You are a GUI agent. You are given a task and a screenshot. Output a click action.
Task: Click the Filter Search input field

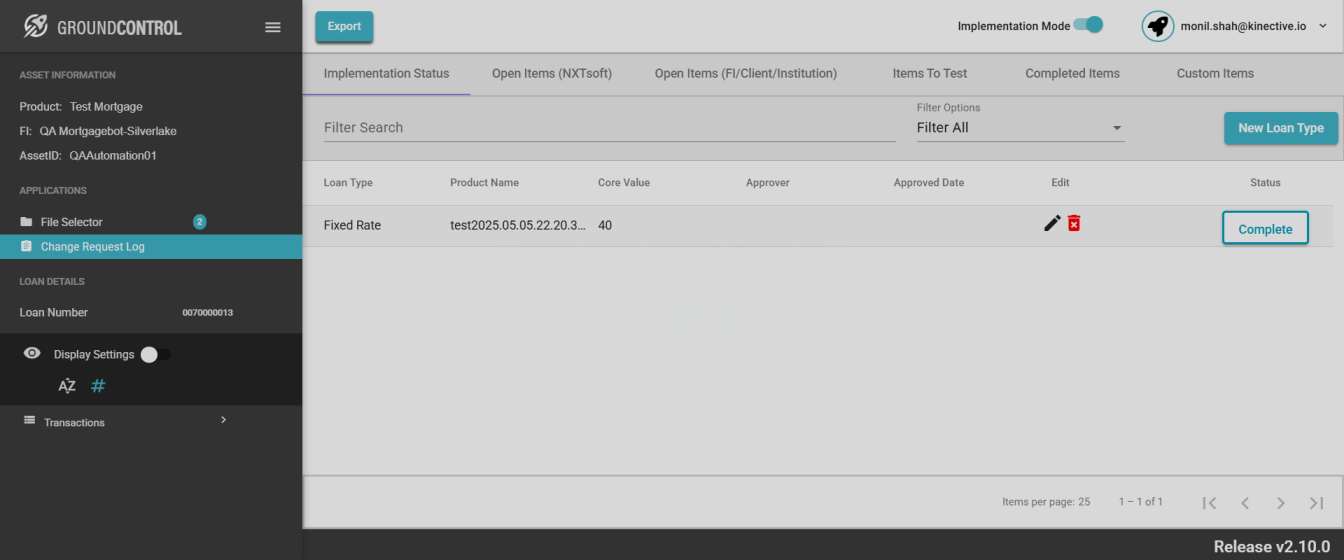609,128
